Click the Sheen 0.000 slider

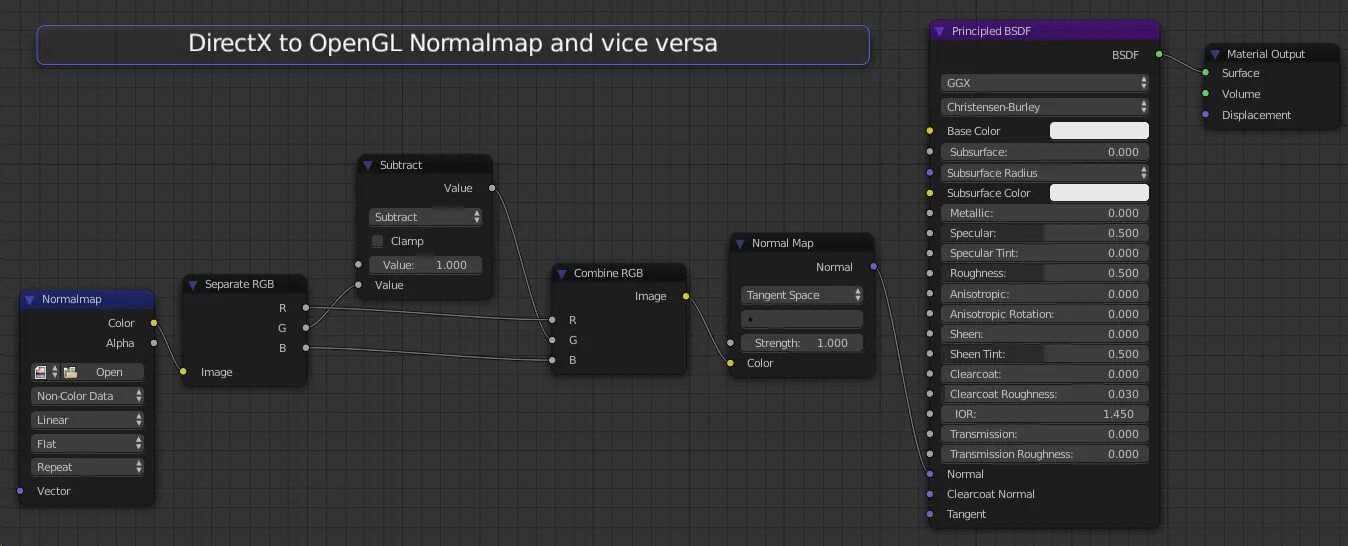tap(1045, 334)
